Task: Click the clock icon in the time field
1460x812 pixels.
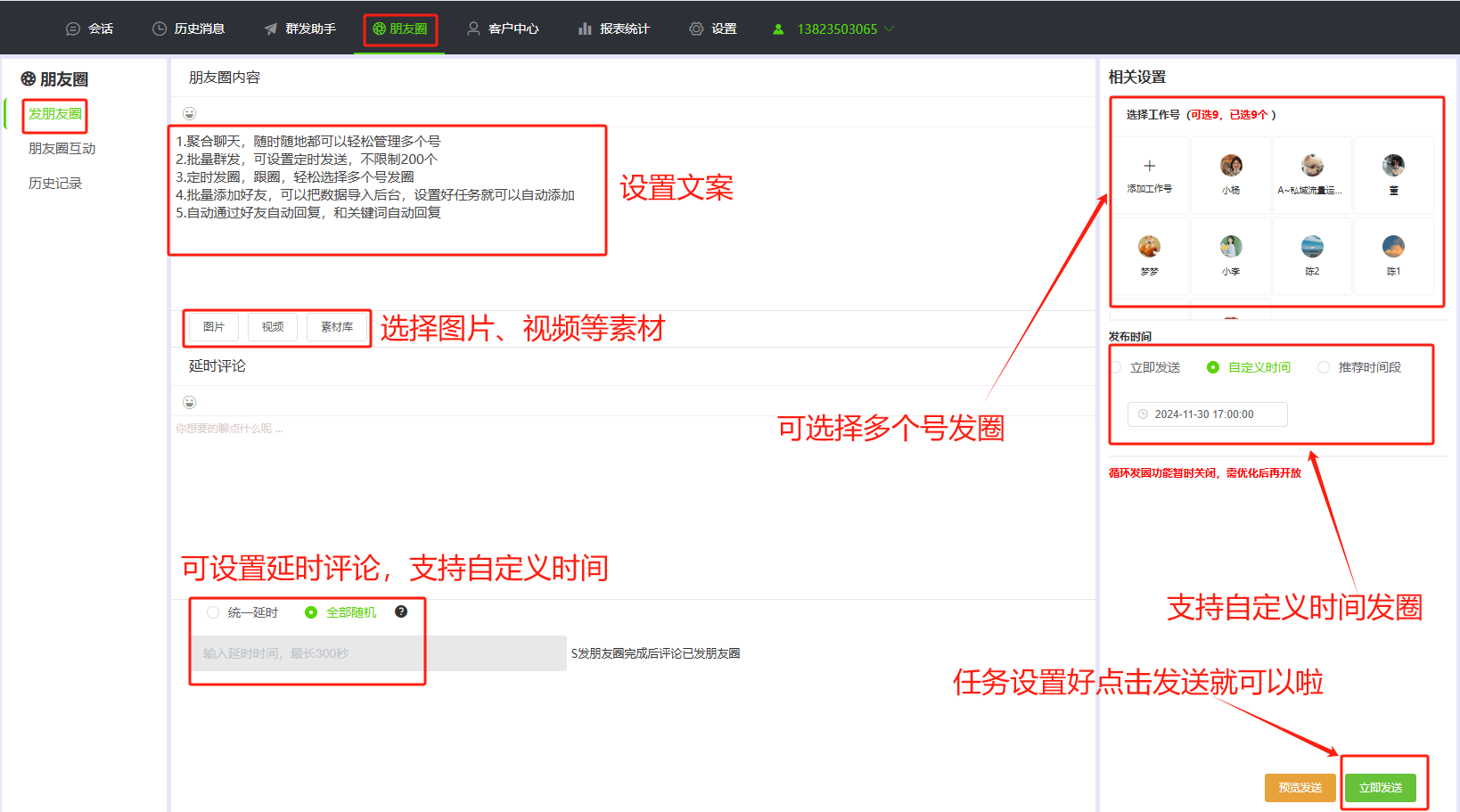Action: pyautogui.click(x=1142, y=414)
